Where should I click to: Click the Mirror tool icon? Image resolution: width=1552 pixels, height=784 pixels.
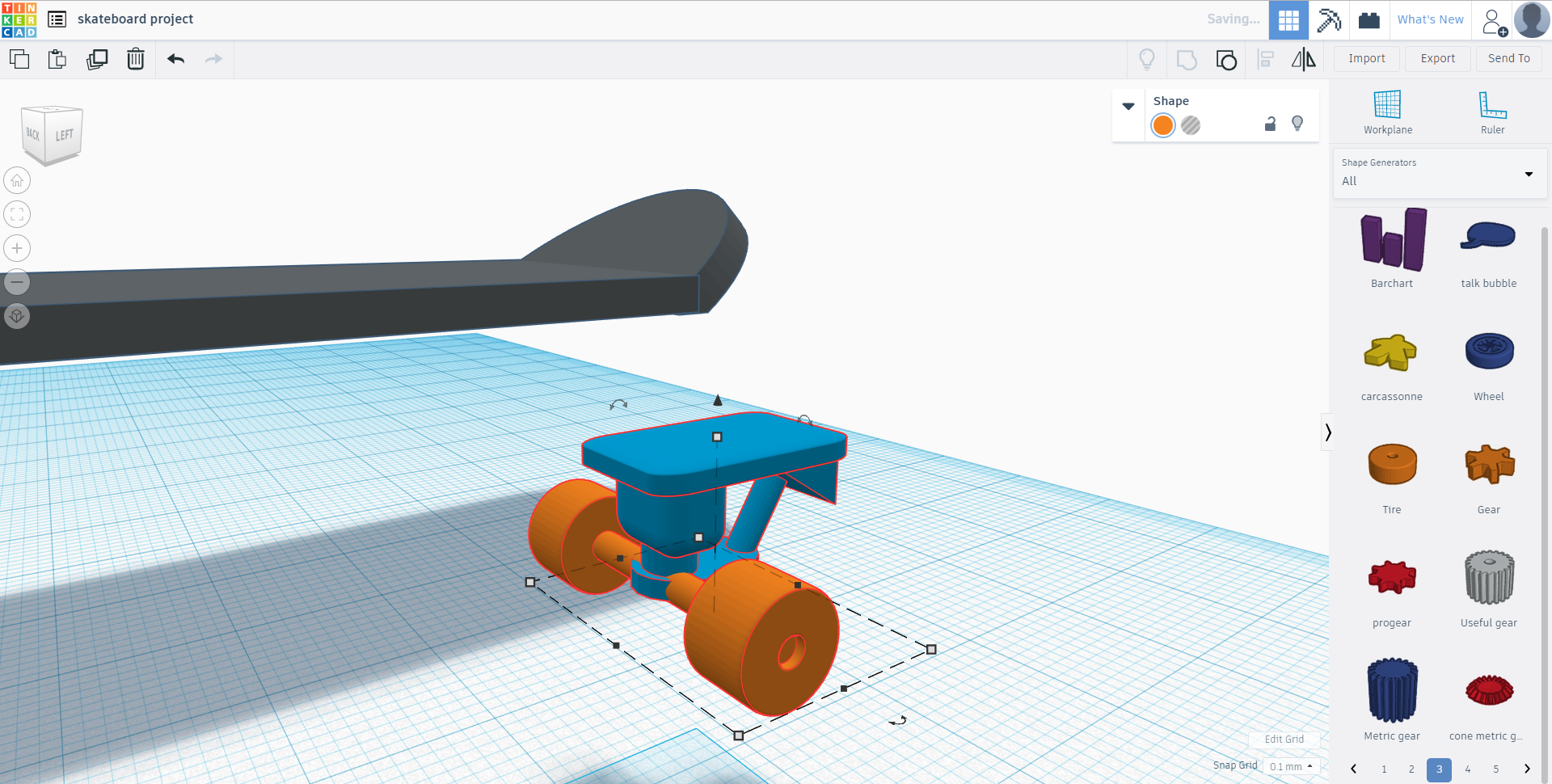1304,59
